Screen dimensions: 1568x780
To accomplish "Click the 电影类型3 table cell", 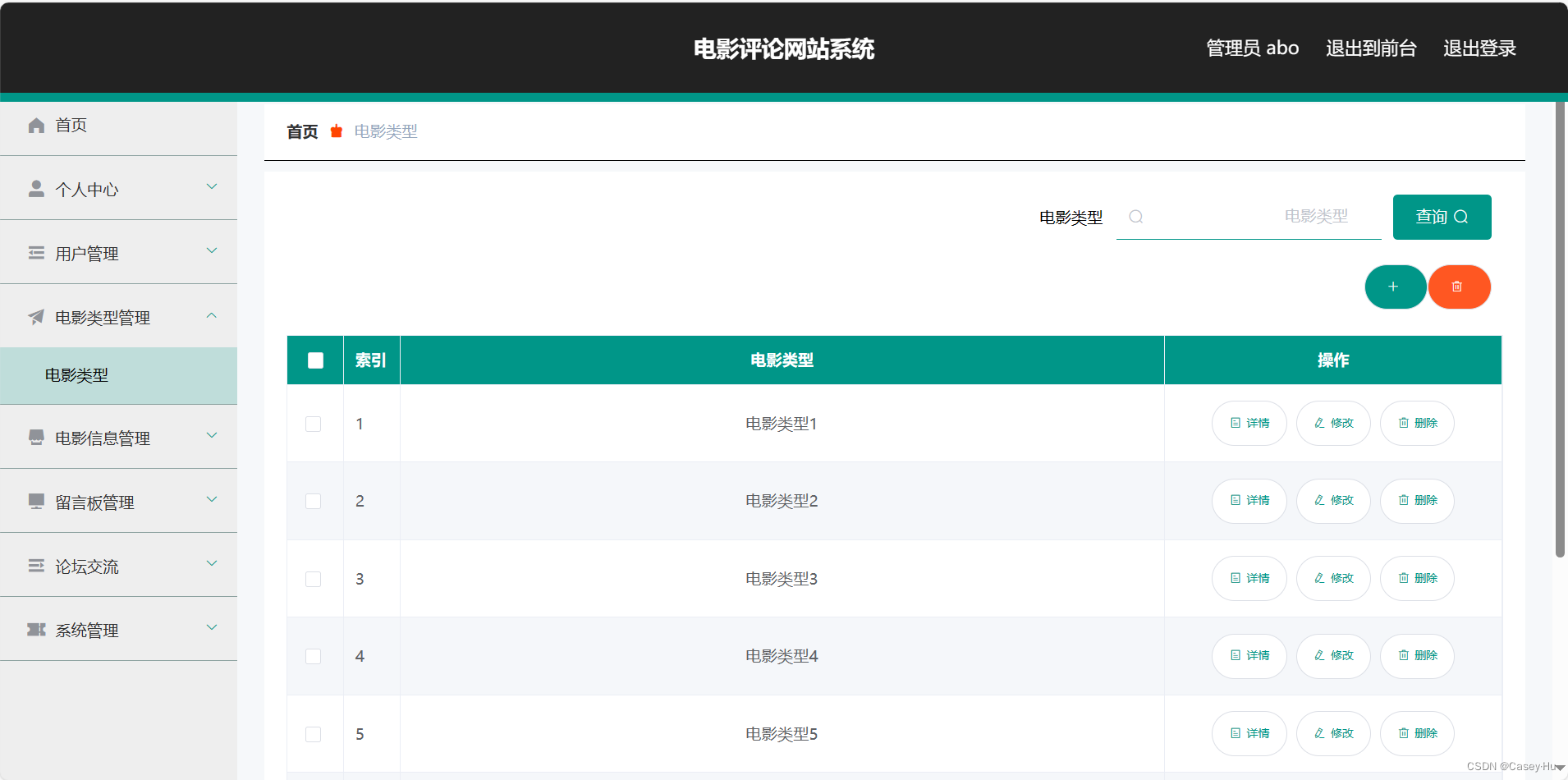I will (x=782, y=579).
